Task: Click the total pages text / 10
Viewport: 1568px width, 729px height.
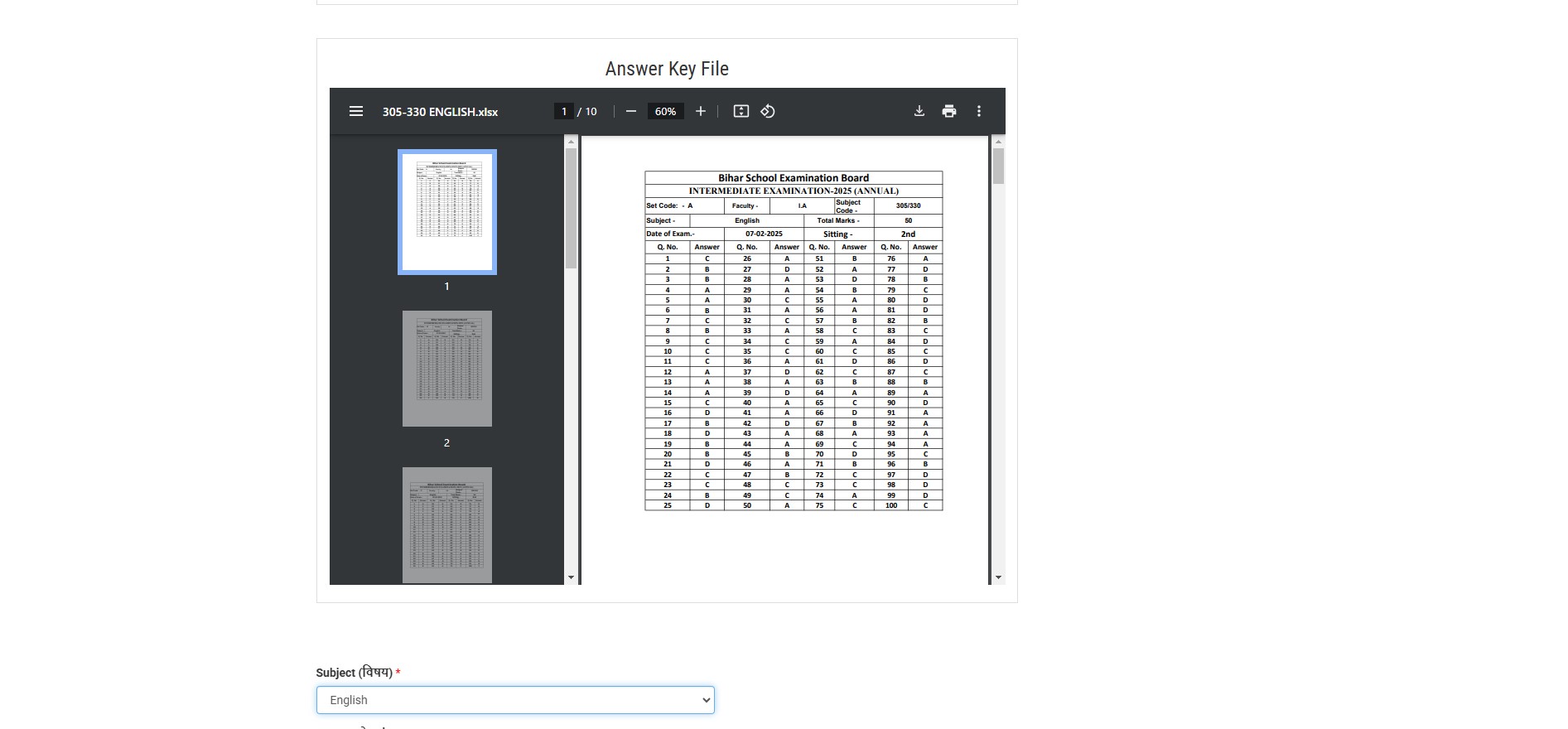Action: [x=587, y=112]
